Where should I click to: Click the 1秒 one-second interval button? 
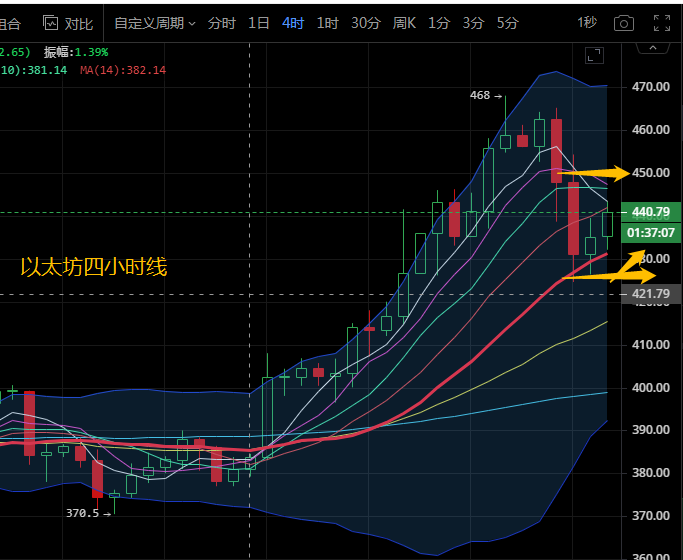coord(587,22)
